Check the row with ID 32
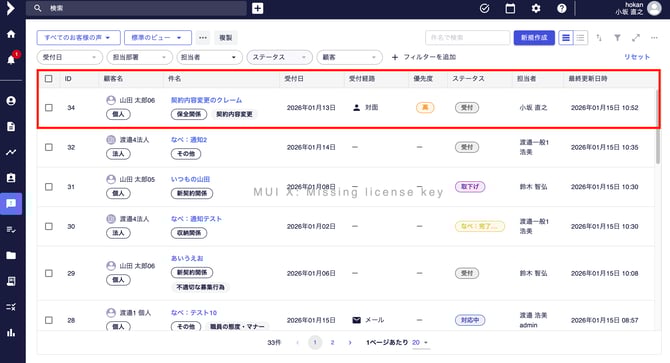 (x=49, y=147)
